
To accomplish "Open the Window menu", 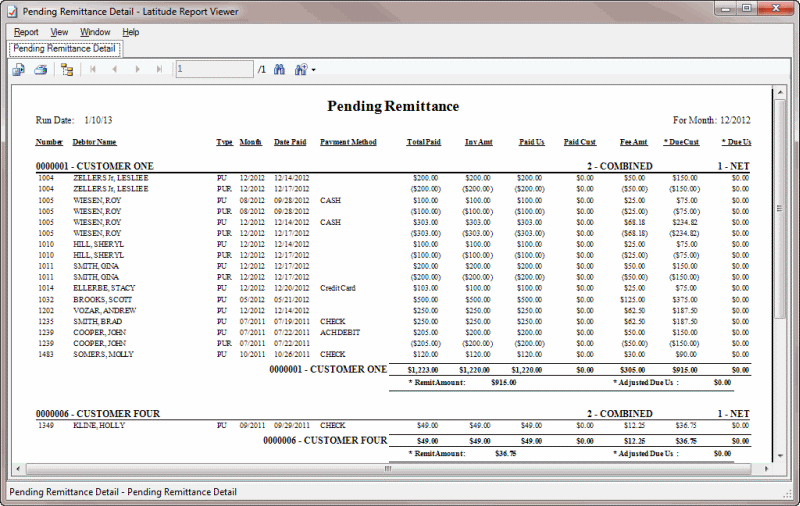I will 95,32.
